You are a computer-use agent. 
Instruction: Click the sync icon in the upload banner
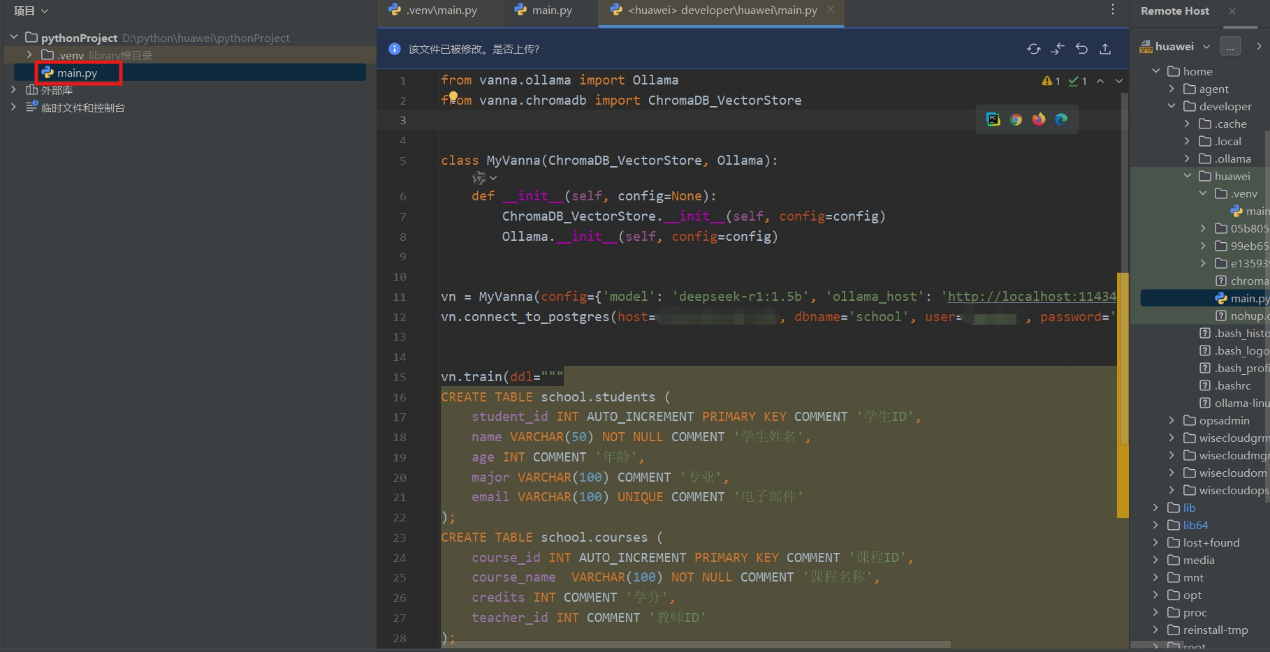click(x=1034, y=49)
